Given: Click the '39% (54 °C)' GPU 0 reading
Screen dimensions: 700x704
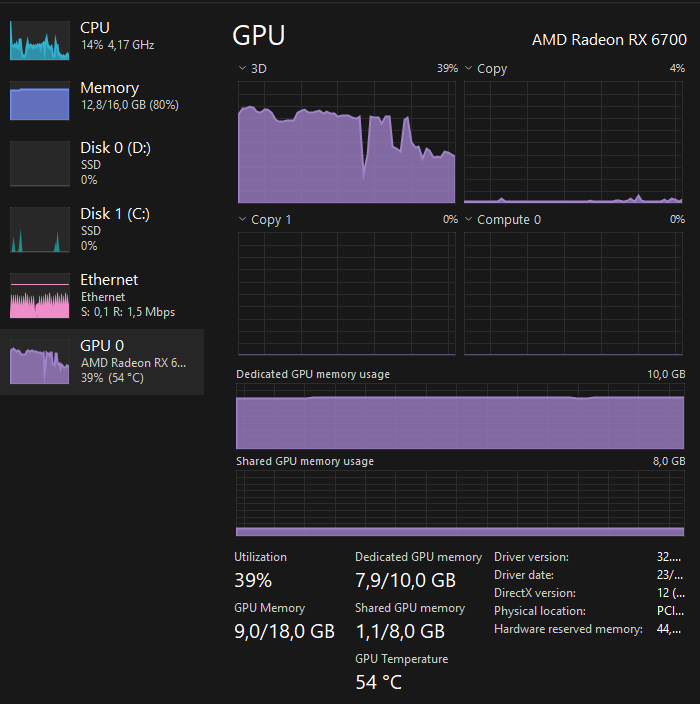Looking at the screenshot, I should pyautogui.click(x=112, y=378).
